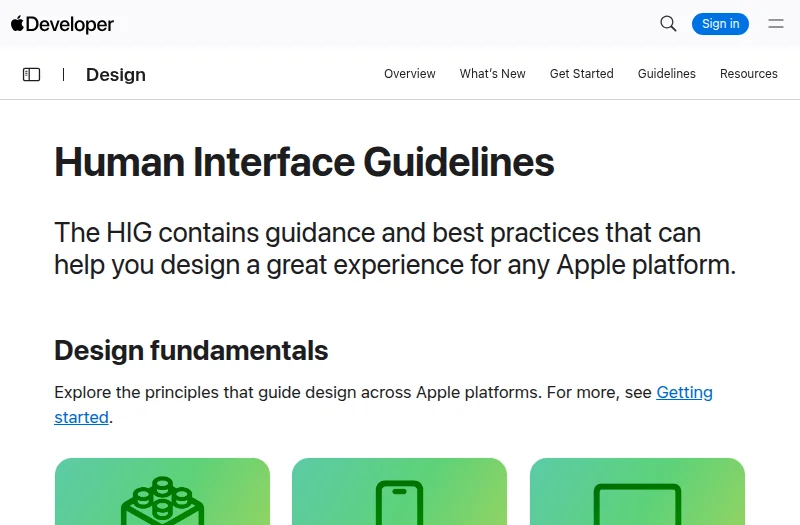Open the What's New tab
The width and height of the screenshot is (800, 525).
coord(492,74)
